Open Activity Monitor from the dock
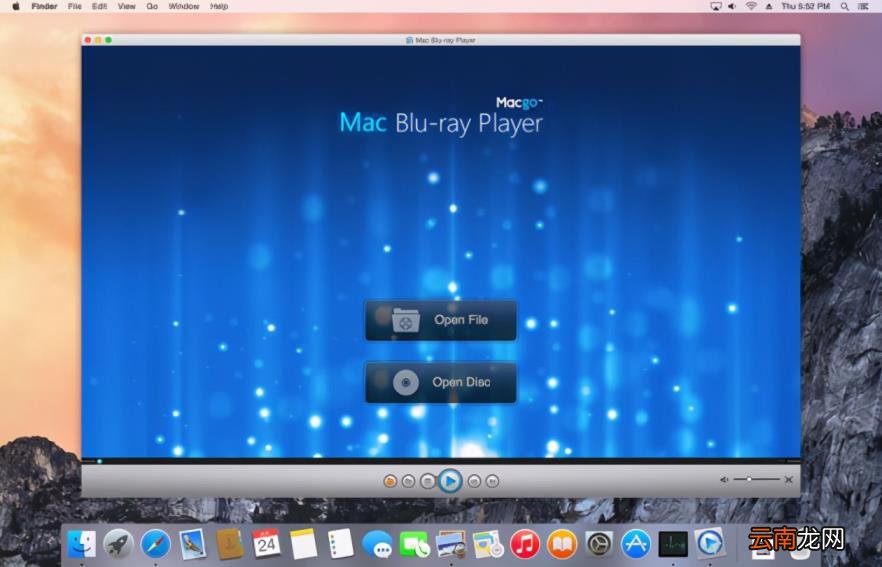Screen dimensions: 882x567 [673, 544]
